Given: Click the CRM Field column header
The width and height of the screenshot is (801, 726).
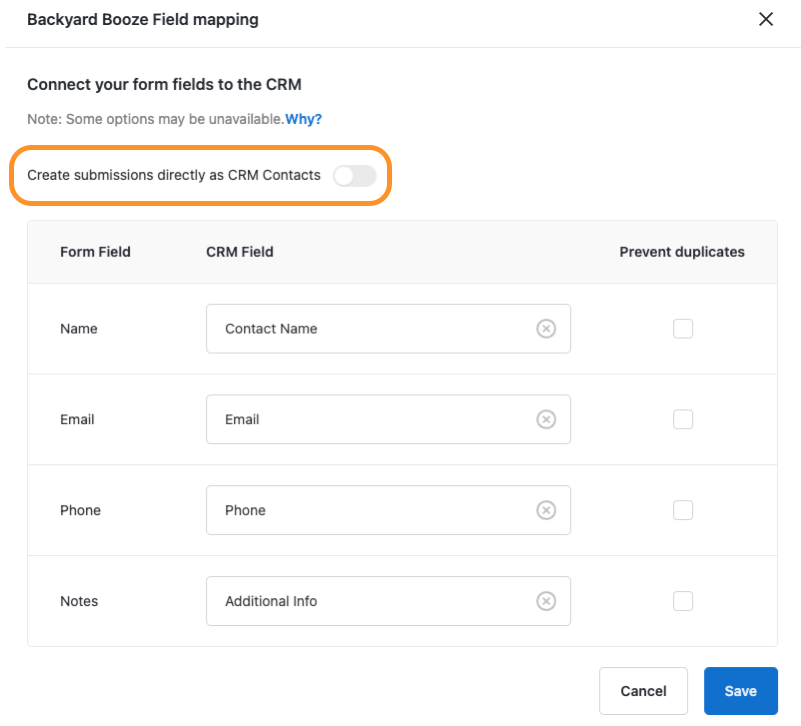Looking at the screenshot, I should tap(239, 252).
